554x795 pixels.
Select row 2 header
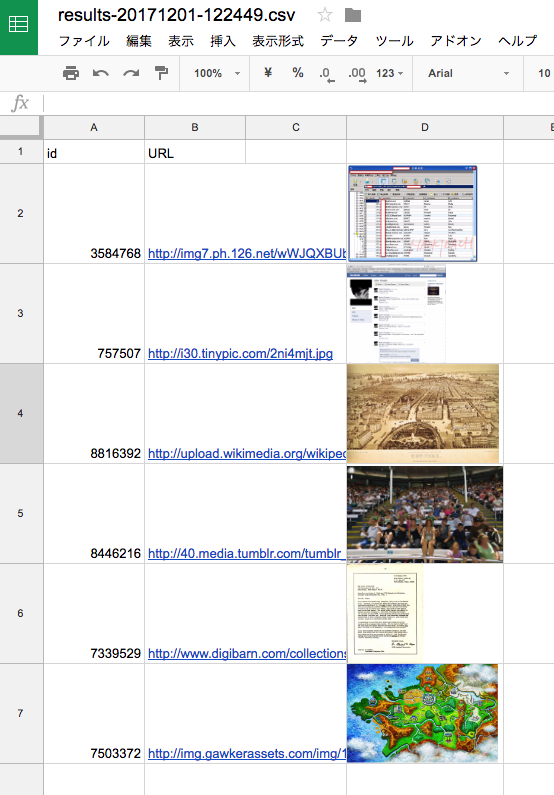pyautogui.click(x=21, y=213)
